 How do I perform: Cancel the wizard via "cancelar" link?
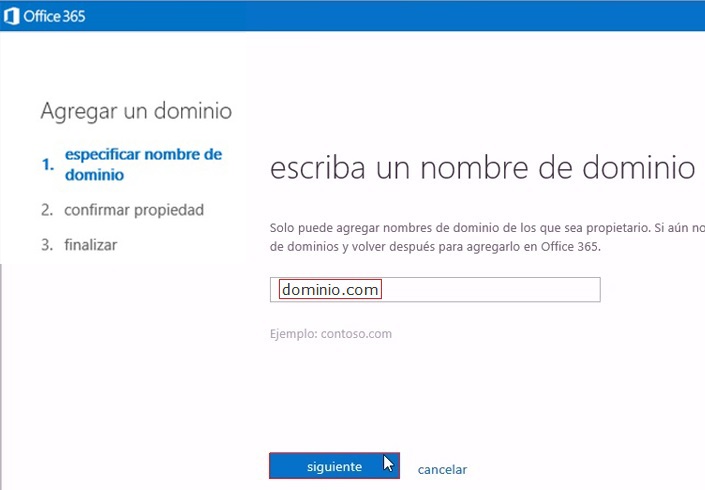pyautogui.click(x=442, y=469)
